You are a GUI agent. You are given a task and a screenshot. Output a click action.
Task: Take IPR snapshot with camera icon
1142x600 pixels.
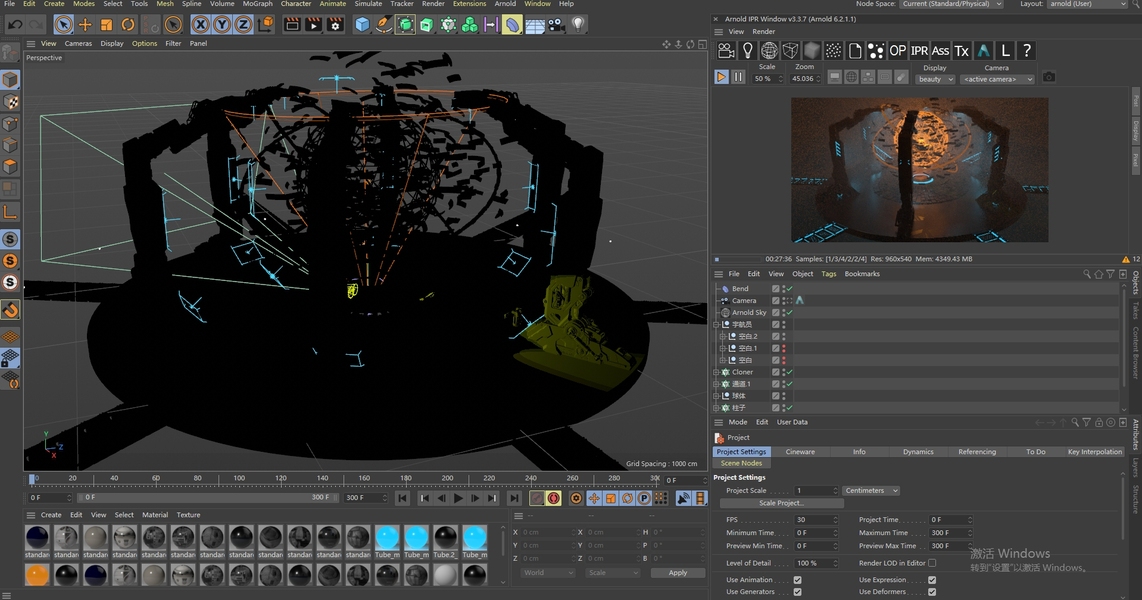point(1049,76)
